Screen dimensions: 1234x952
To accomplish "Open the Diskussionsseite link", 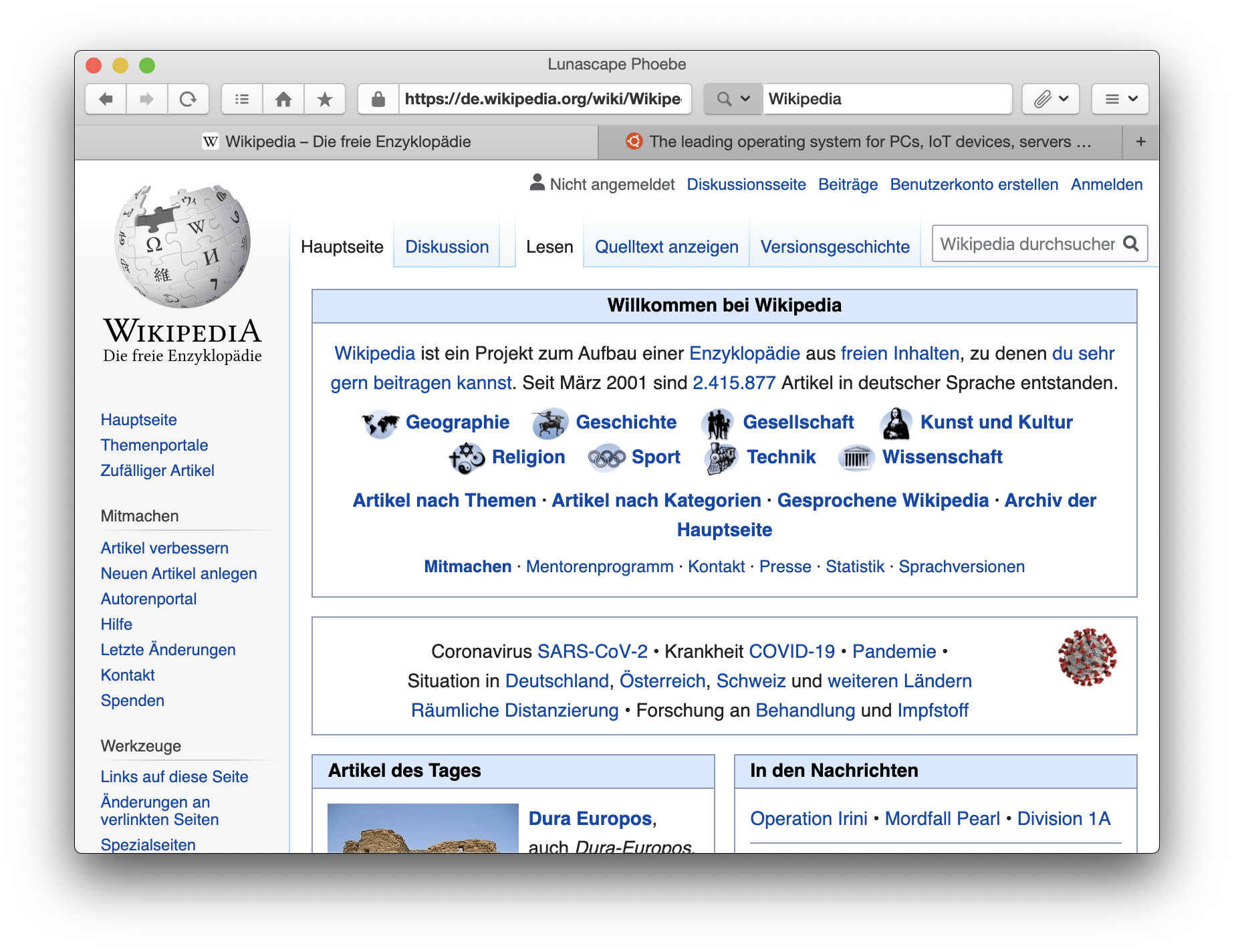I will tap(746, 185).
